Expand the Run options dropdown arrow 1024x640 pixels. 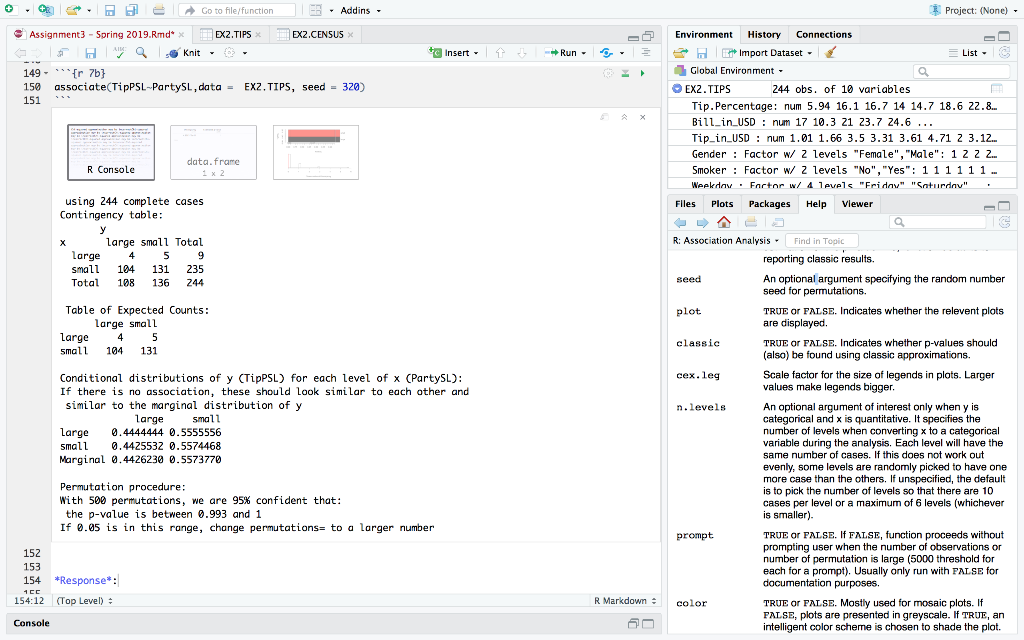[x=584, y=54]
